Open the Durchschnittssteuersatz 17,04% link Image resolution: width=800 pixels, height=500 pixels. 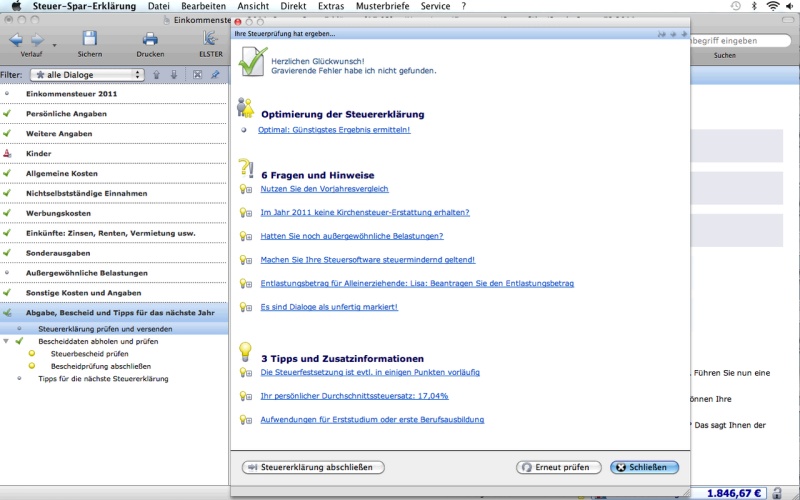pyautogui.click(x=354, y=396)
